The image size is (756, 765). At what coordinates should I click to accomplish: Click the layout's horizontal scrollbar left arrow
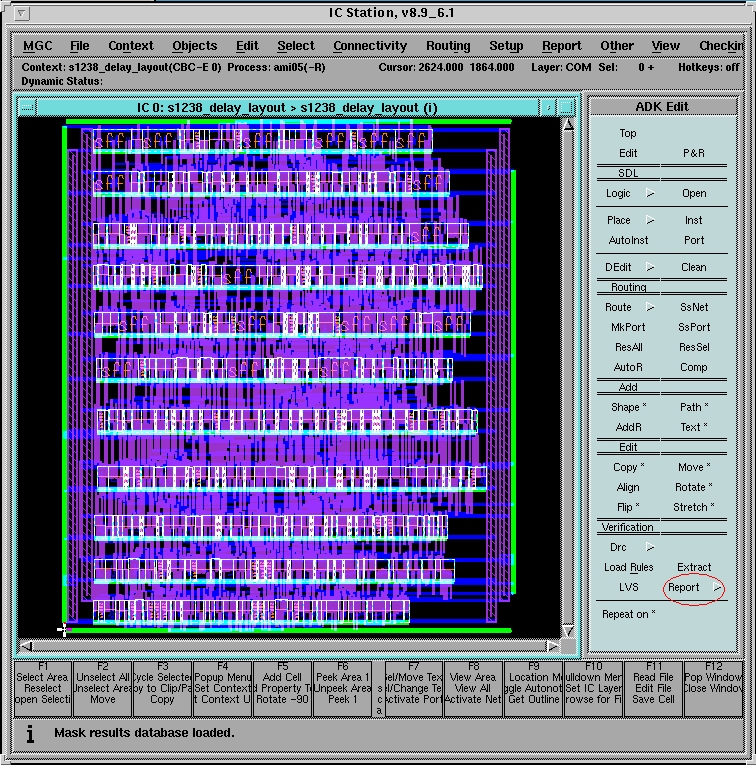click(26, 645)
